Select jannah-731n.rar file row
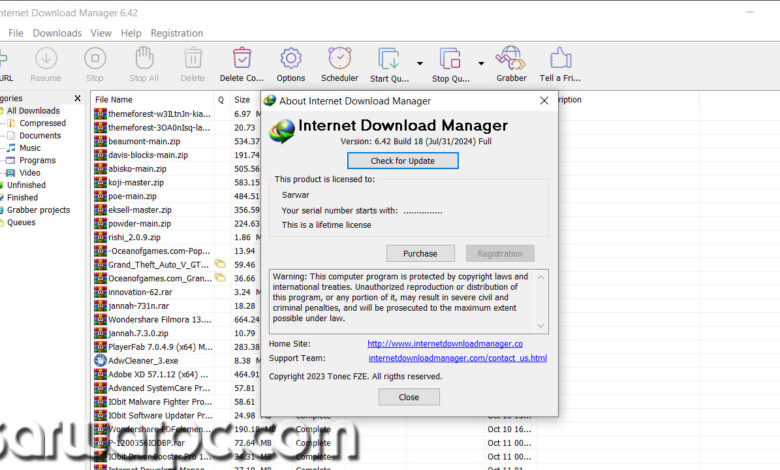Screen dimensions: 780x470 pos(139,306)
